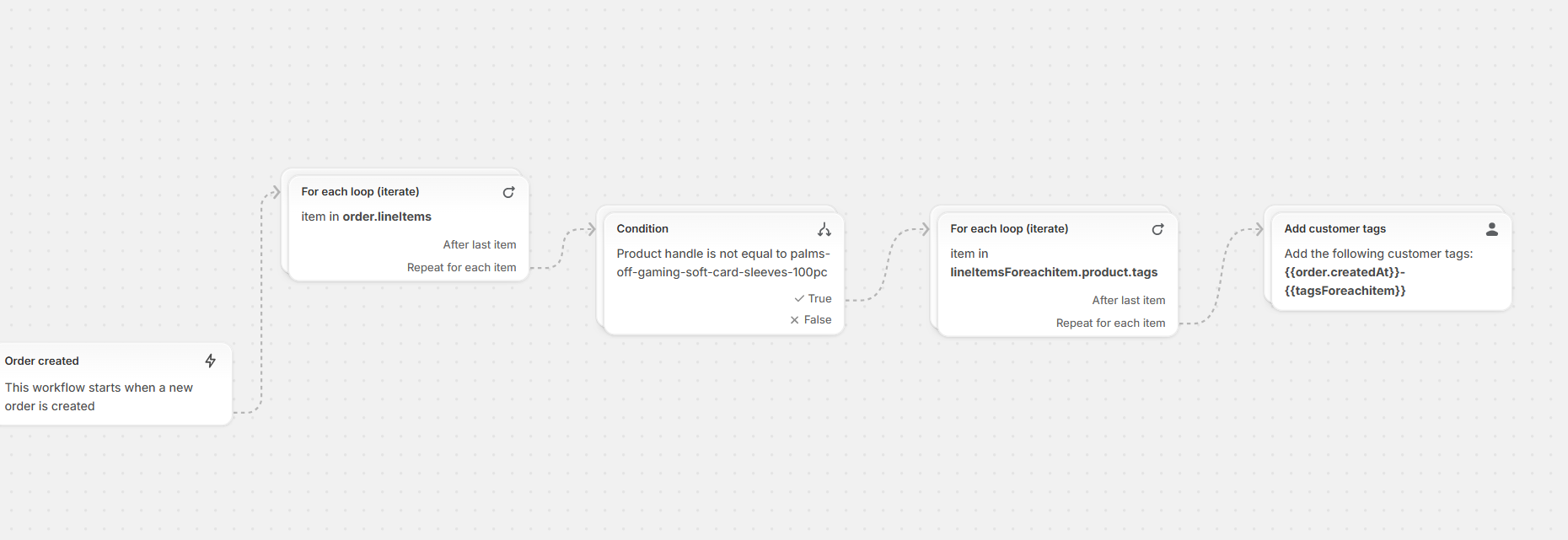Click arrowhead entering Add customer tags
Screen dimensions: 1568x540
point(1259,229)
